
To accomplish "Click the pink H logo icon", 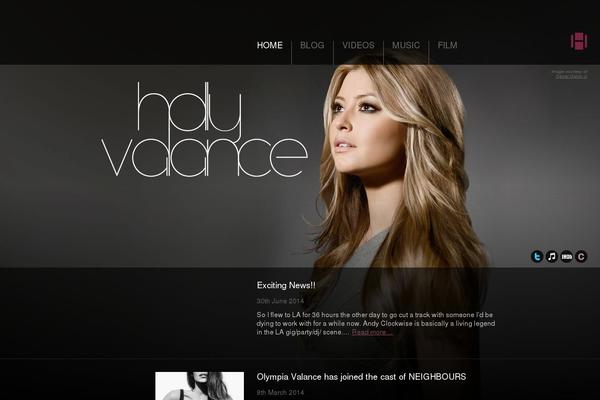I will point(579,41).
